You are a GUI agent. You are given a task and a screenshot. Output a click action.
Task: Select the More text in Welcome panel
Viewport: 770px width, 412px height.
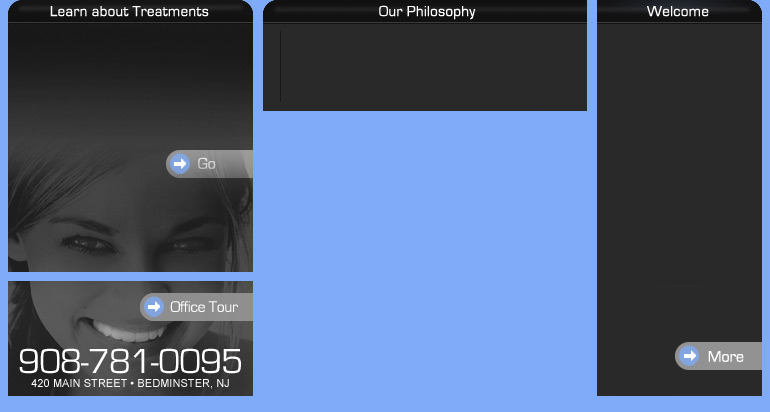pyautogui.click(x=725, y=357)
